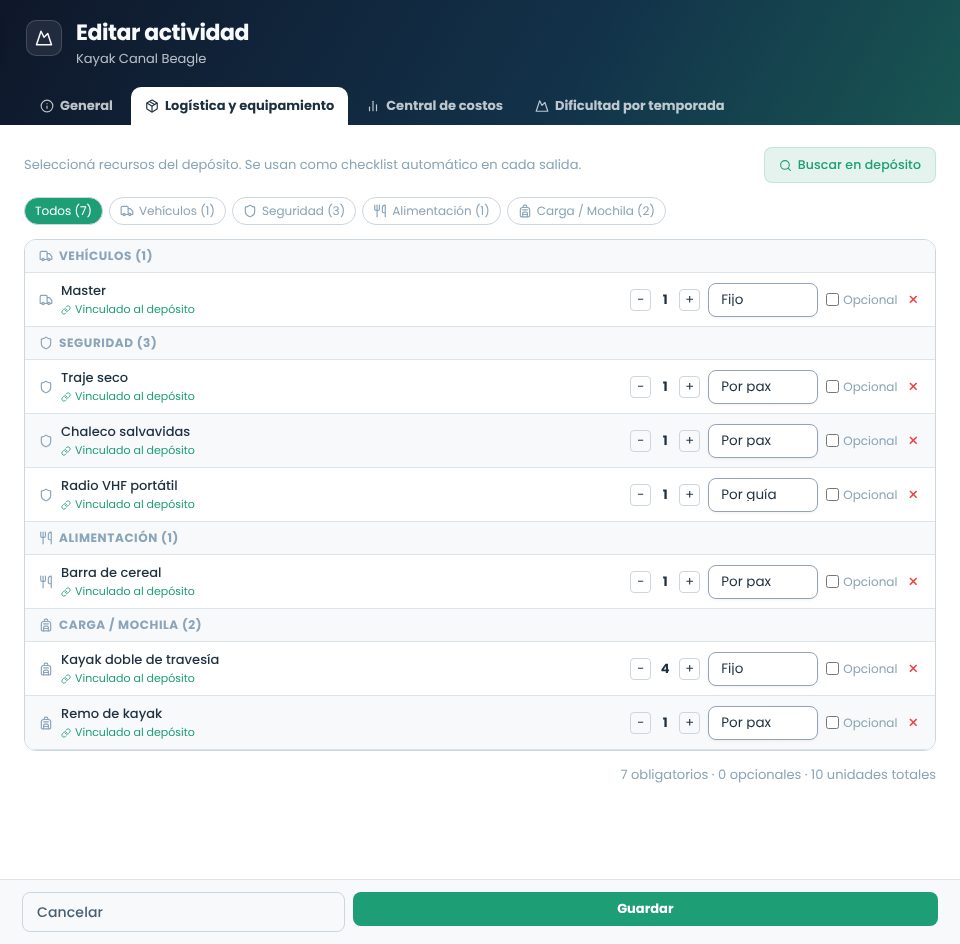Open allocation dropdown for Barra de cereal
Viewport: 960px width, 944px height.
(762, 582)
